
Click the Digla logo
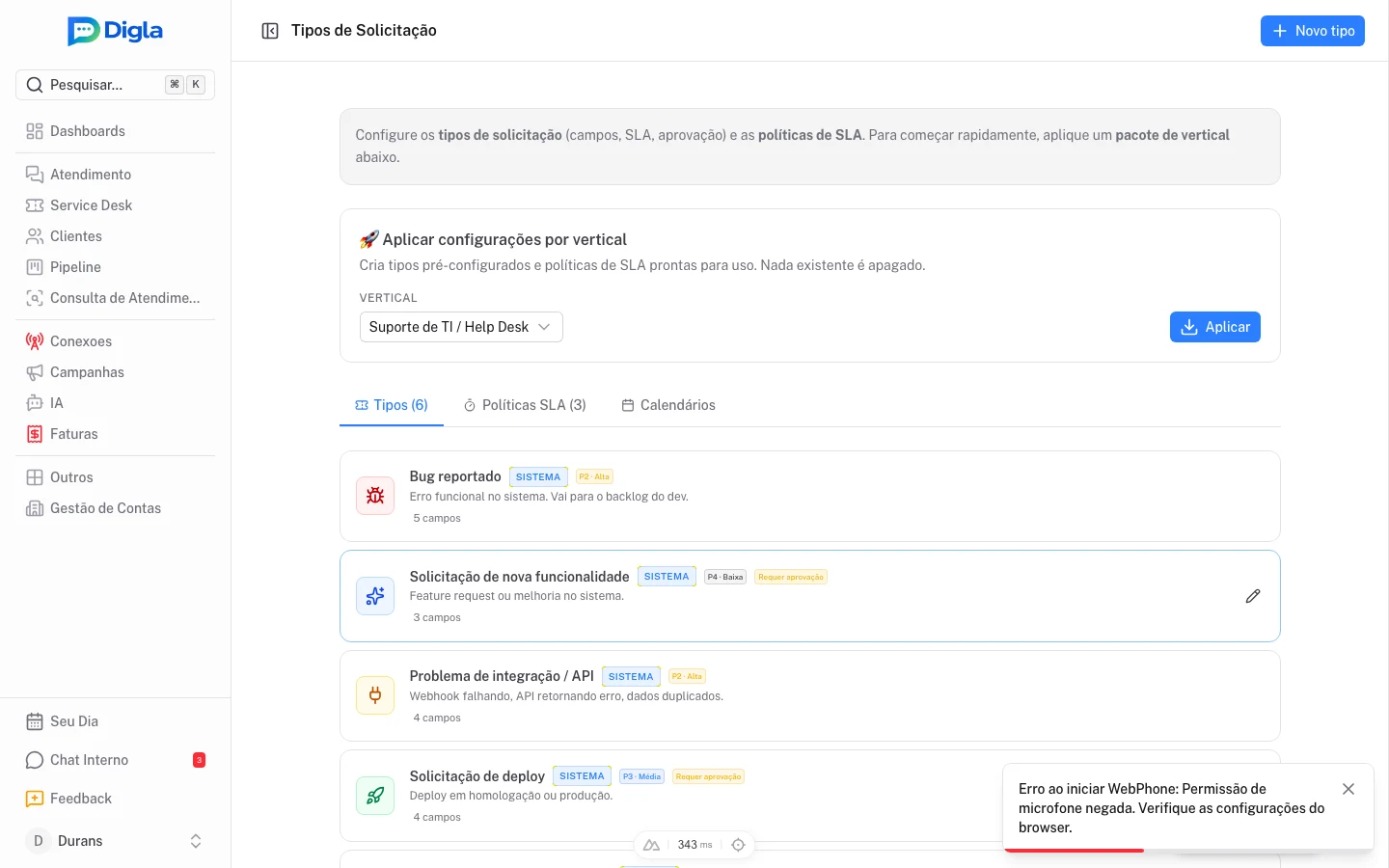click(x=116, y=31)
